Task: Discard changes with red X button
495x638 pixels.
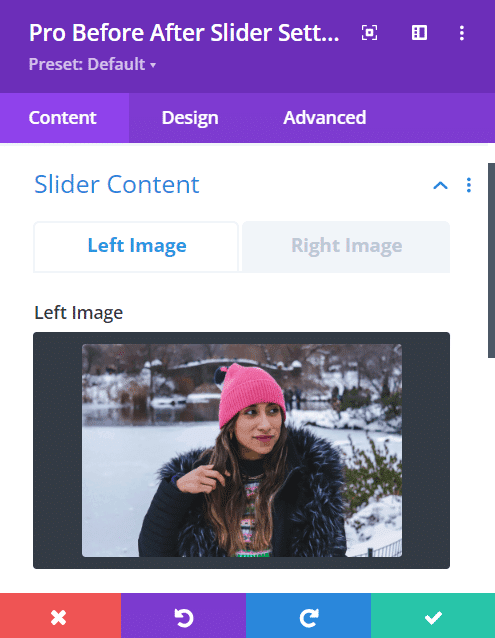Action: [60, 616]
